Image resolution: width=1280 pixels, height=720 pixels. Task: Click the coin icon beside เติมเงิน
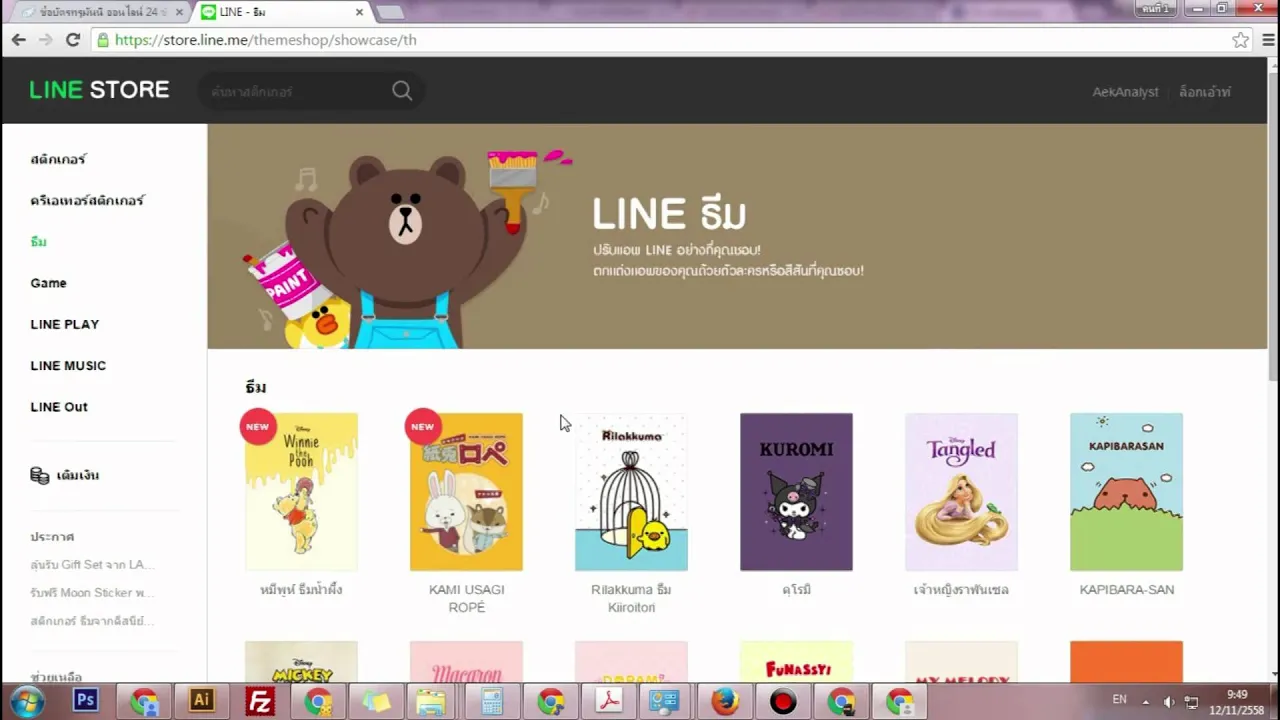click(39, 475)
